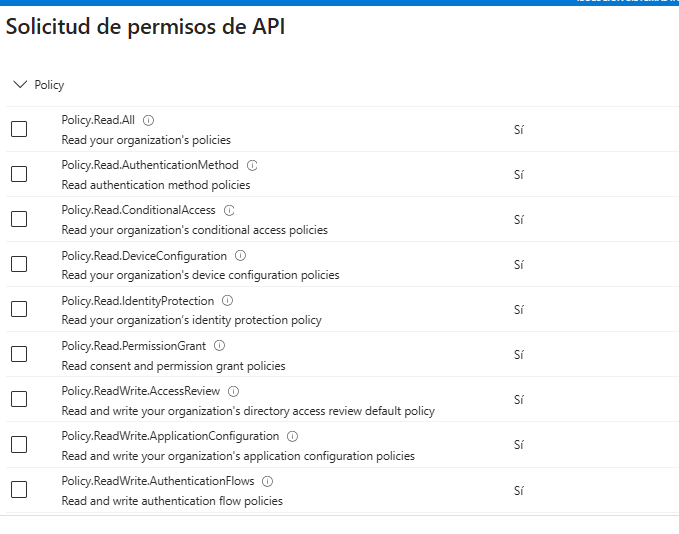Click Policy.Read.All permission name
Viewport: 679px width, 534px height.
[x=98, y=120]
